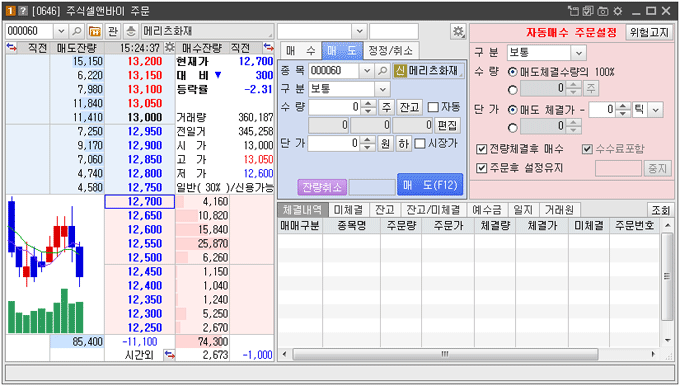This screenshot has height=386, width=680.
Task: Open the 000060 stock code dropdown at top left
Action: coord(61,31)
